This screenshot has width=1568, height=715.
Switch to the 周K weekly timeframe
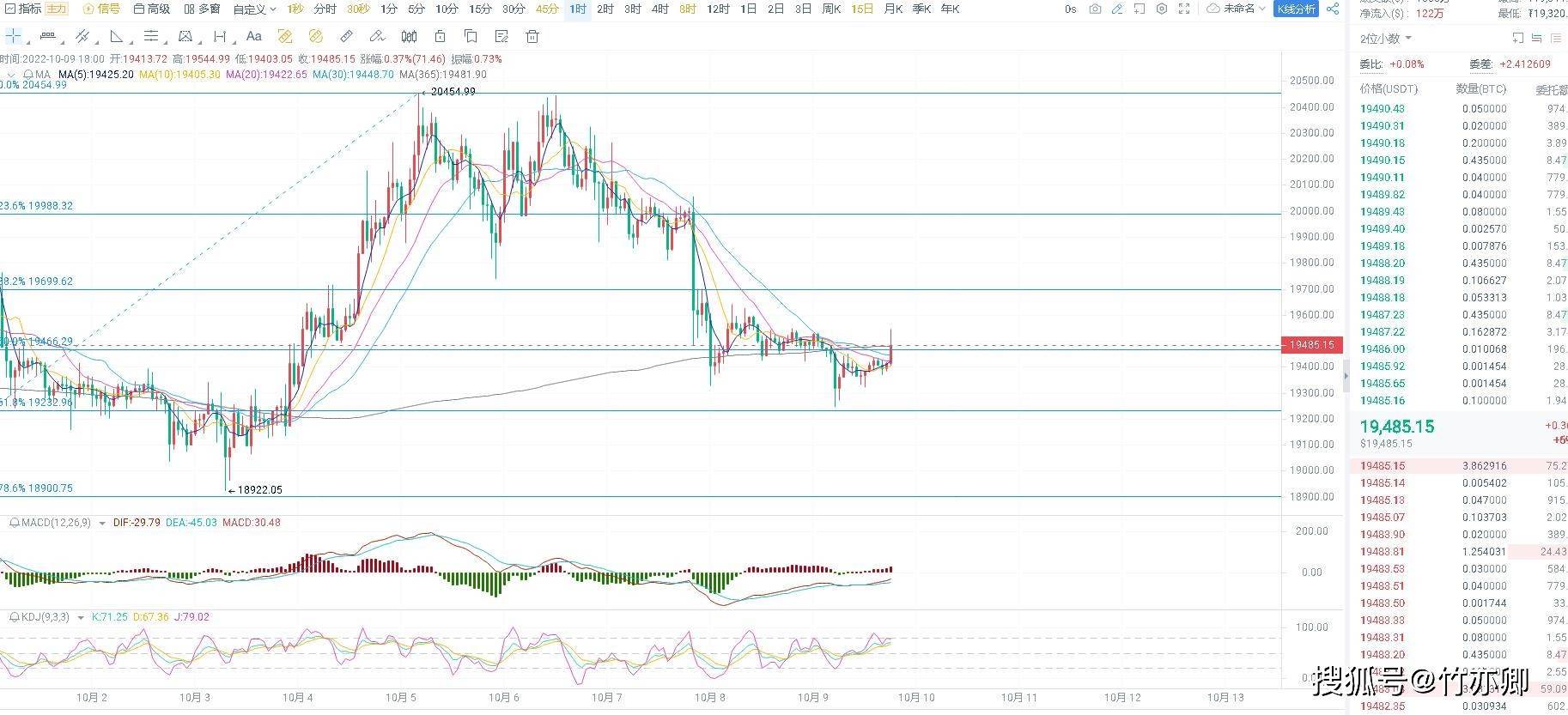[831, 9]
